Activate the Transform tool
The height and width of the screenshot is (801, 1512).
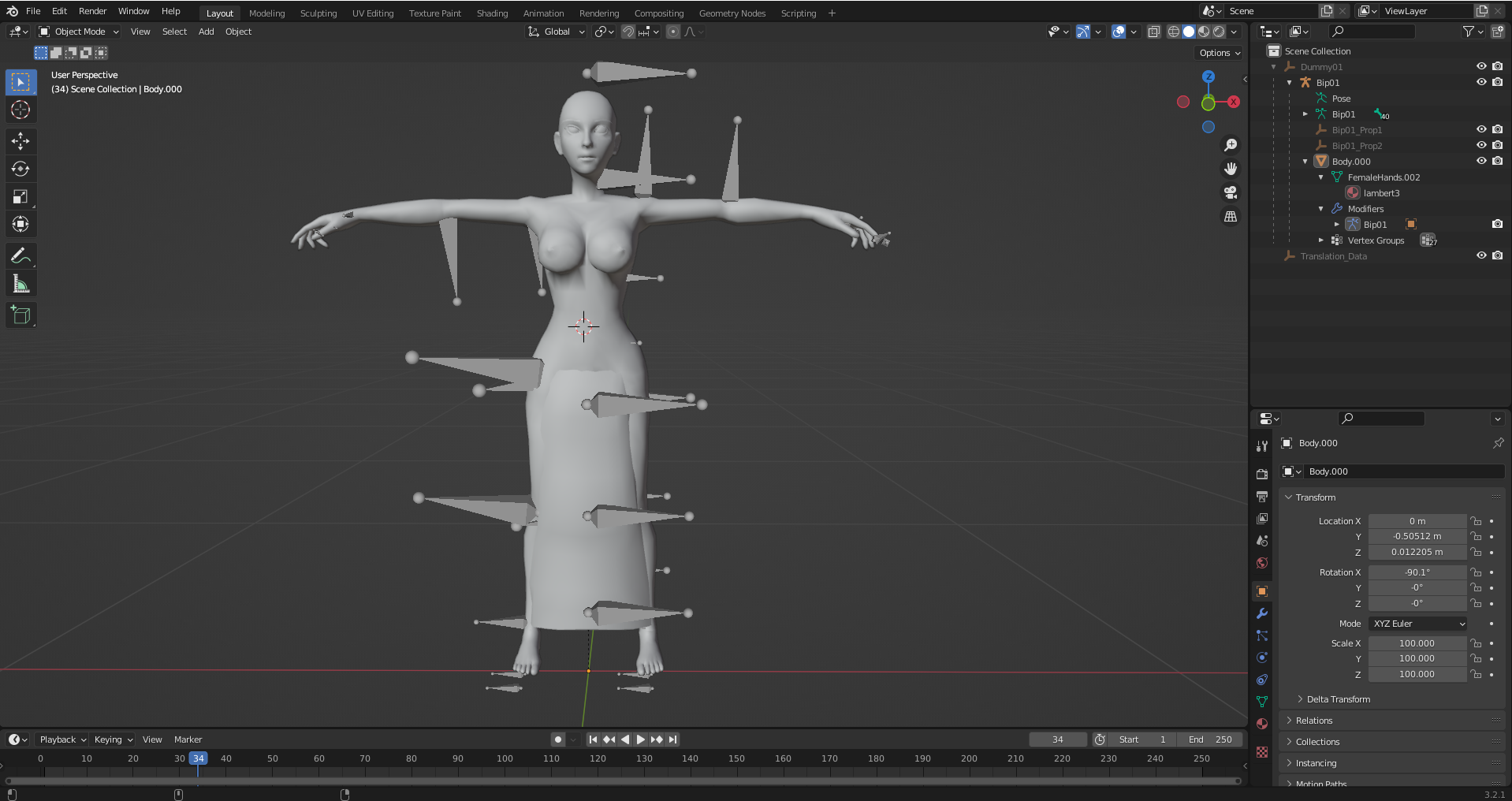click(20, 224)
